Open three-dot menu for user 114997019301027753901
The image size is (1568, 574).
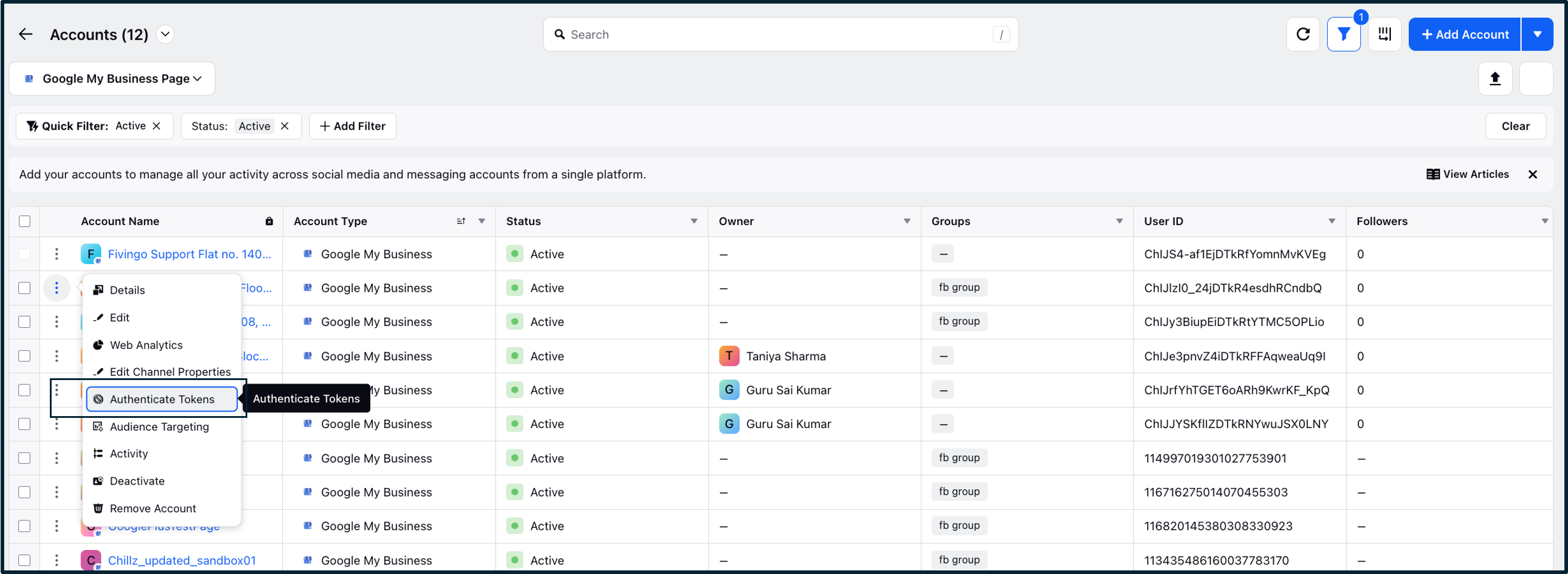(56, 458)
